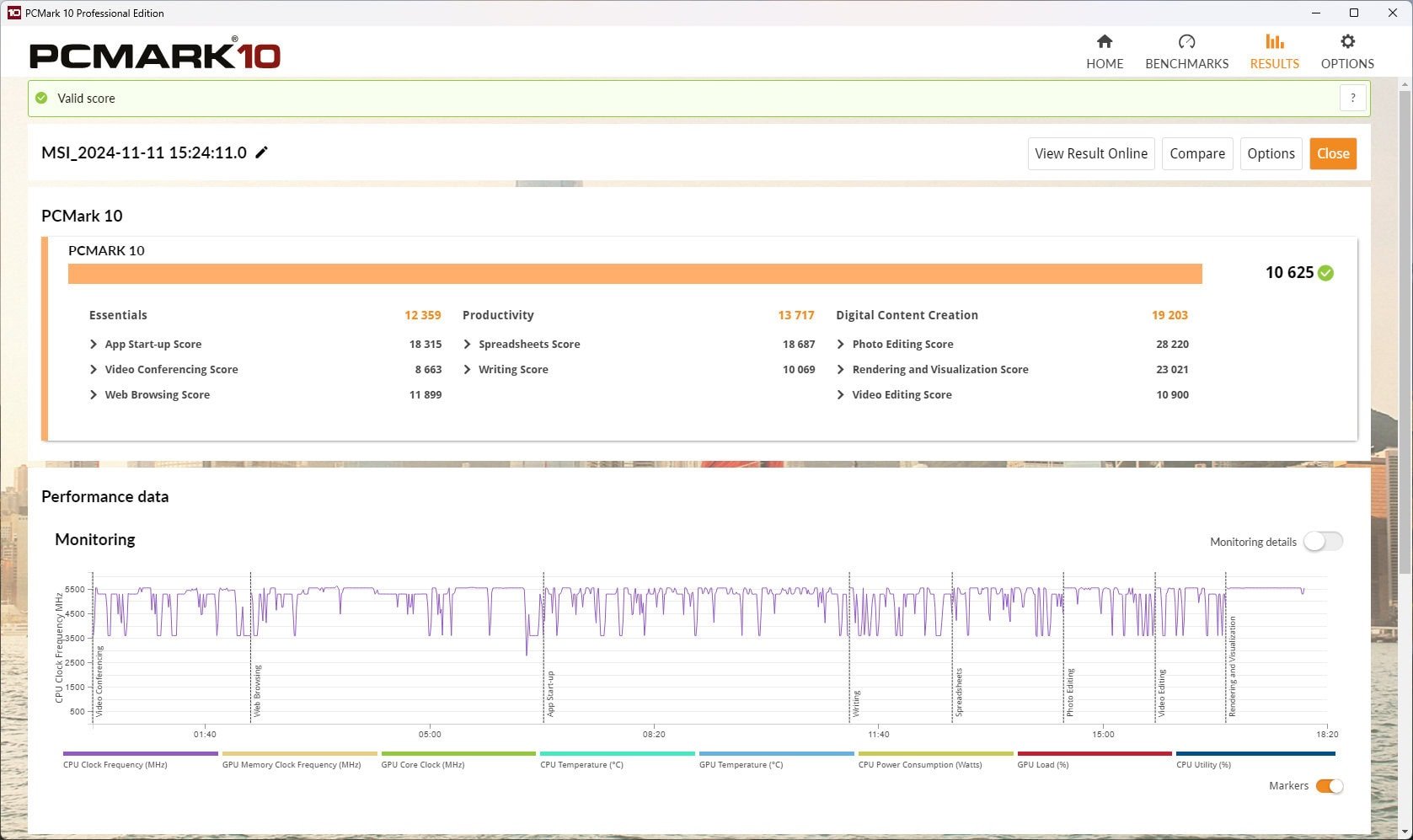Click the PCMark 10 app icon in title bar
1413x840 pixels.
point(13,13)
